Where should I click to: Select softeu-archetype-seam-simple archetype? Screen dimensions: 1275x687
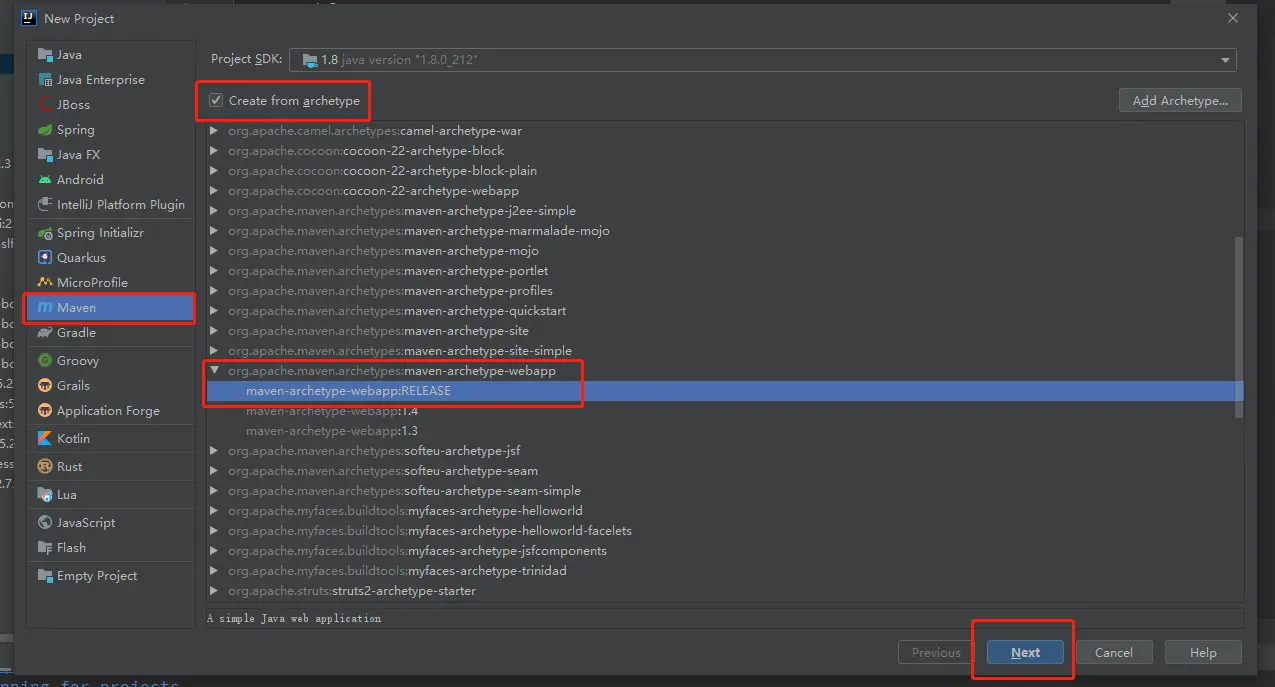(x=721, y=491)
